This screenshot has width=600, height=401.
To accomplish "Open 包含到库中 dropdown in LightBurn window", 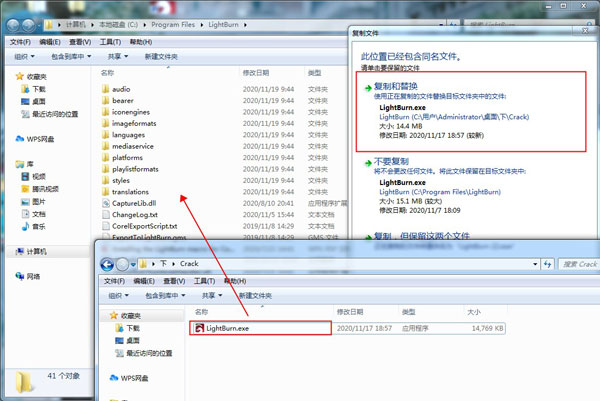I will (x=71, y=57).
